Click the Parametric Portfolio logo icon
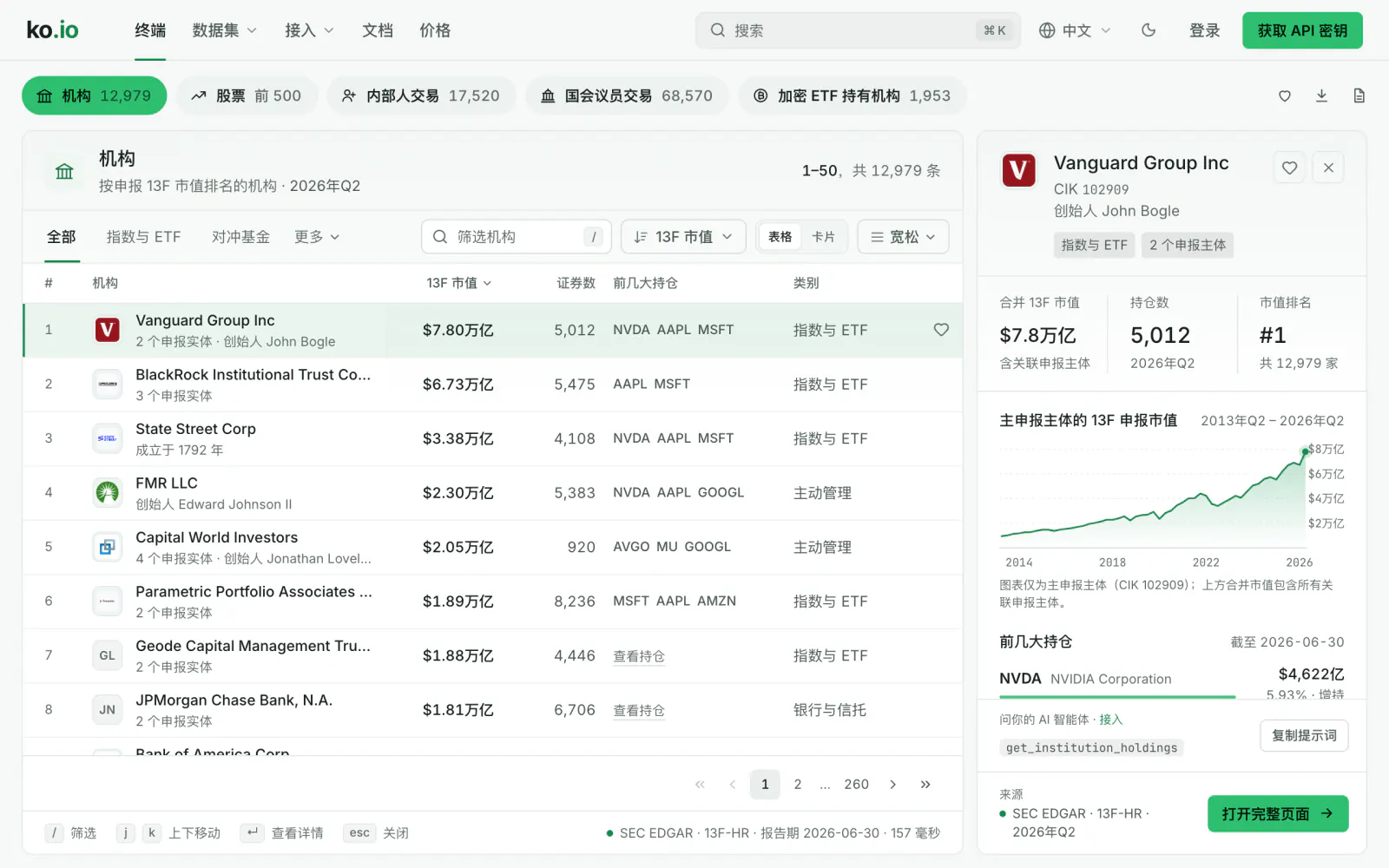Image resolution: width=1389 pixels, height=868 pixels. (108, 601)
